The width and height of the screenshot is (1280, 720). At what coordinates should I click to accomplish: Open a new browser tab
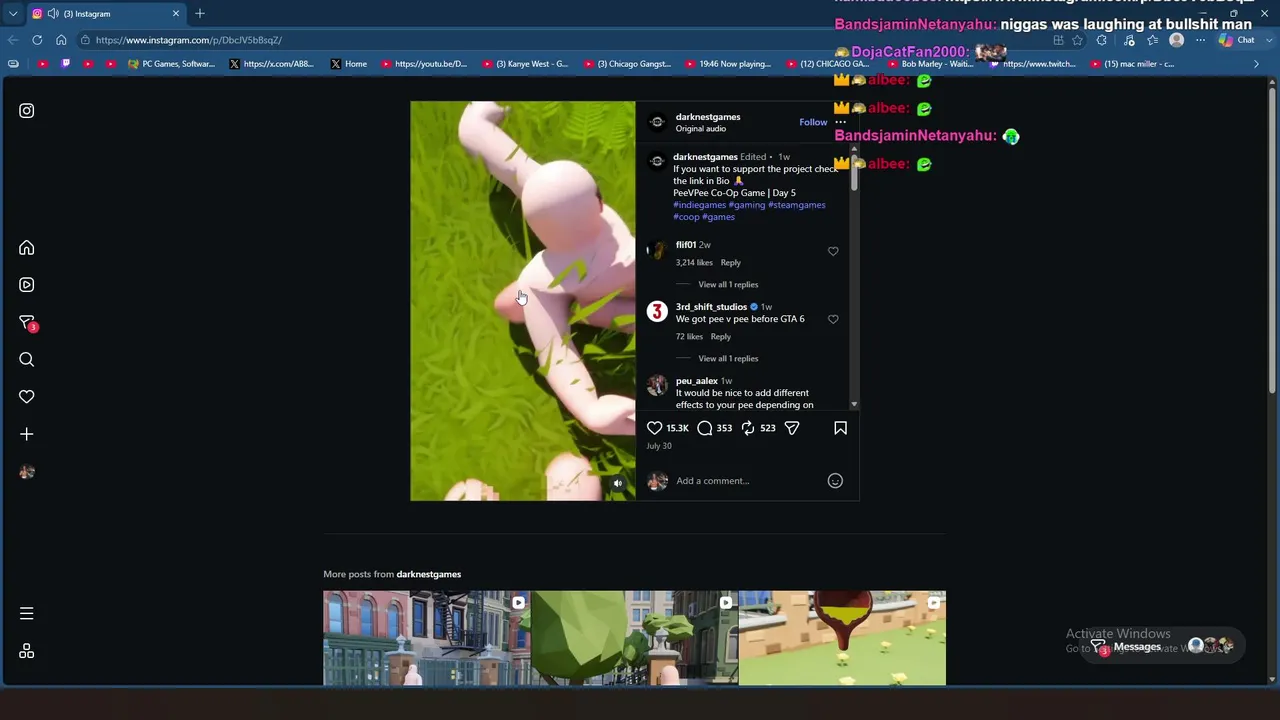click(200, 13)
